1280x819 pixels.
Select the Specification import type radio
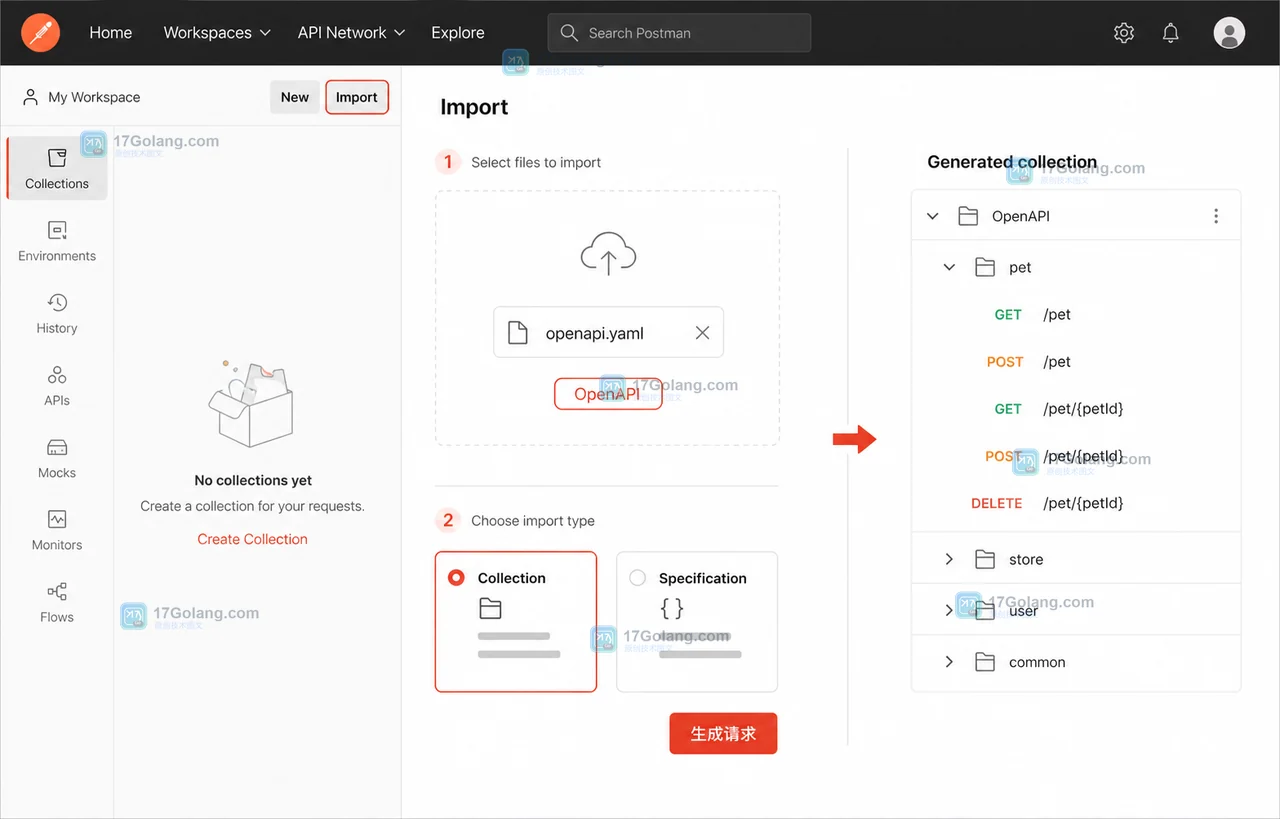tap(637, 578)
